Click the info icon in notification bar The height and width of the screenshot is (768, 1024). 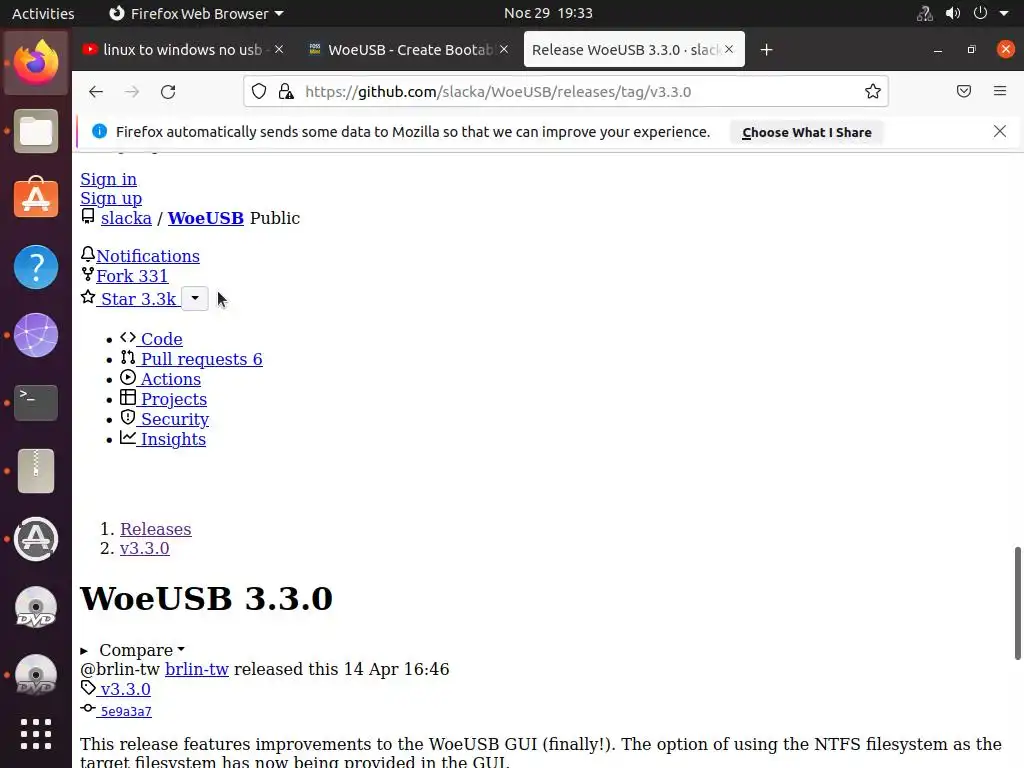pyautogui.click(x=99, y=131)
